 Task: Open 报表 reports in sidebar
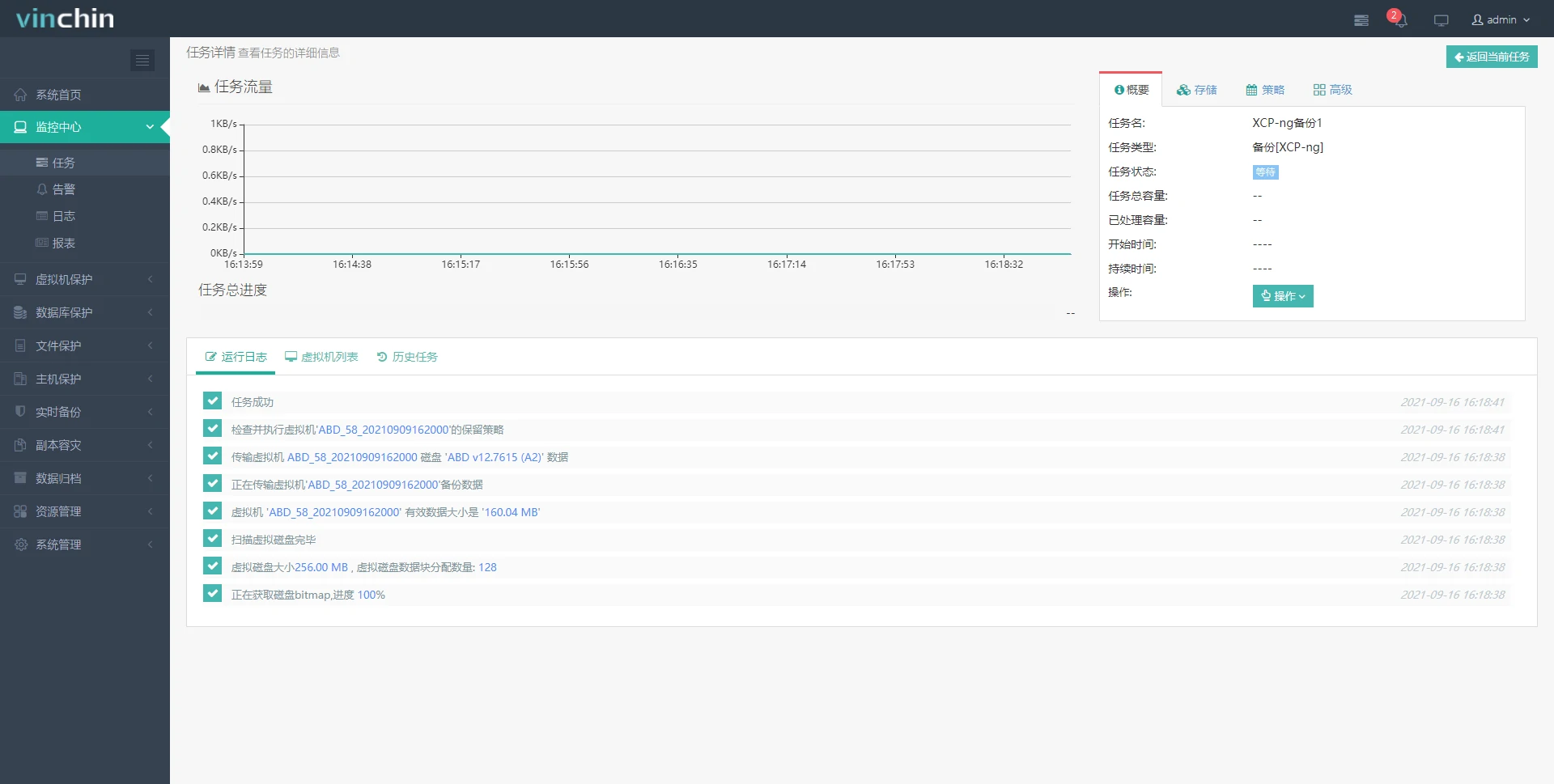coord(63,243)
